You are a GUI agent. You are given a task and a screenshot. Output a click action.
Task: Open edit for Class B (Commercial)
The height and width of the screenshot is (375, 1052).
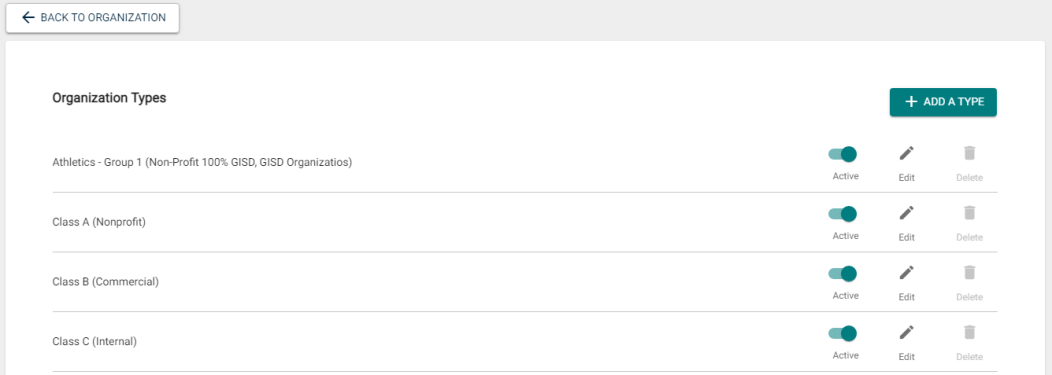906,273
